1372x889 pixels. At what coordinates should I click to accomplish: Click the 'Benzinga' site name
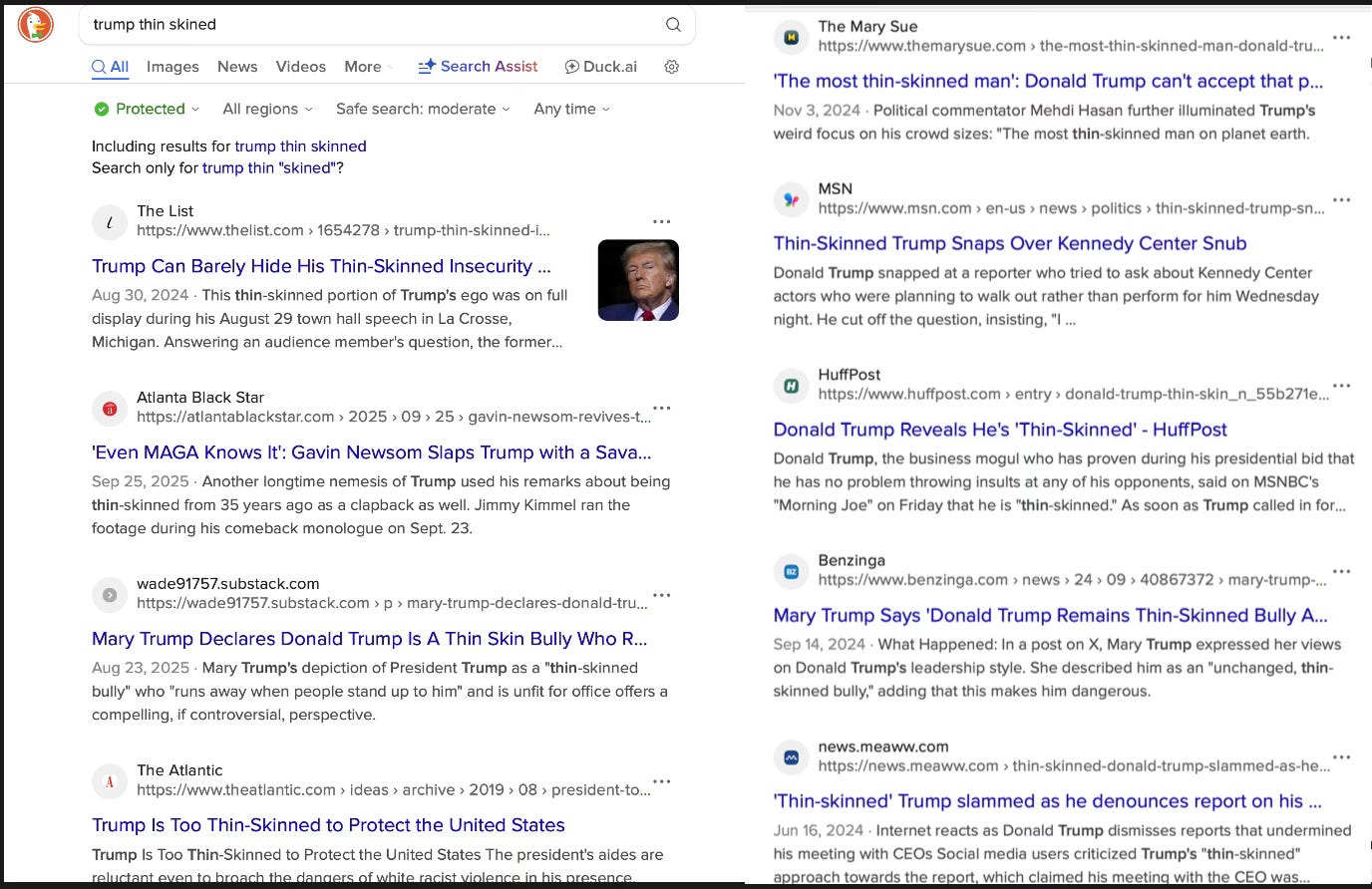852,560
